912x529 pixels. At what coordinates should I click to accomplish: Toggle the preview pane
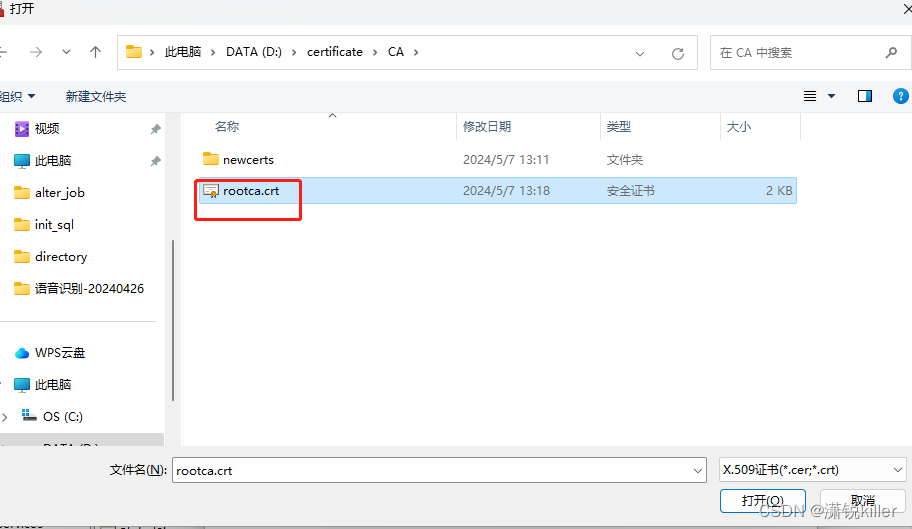[865, 96]
